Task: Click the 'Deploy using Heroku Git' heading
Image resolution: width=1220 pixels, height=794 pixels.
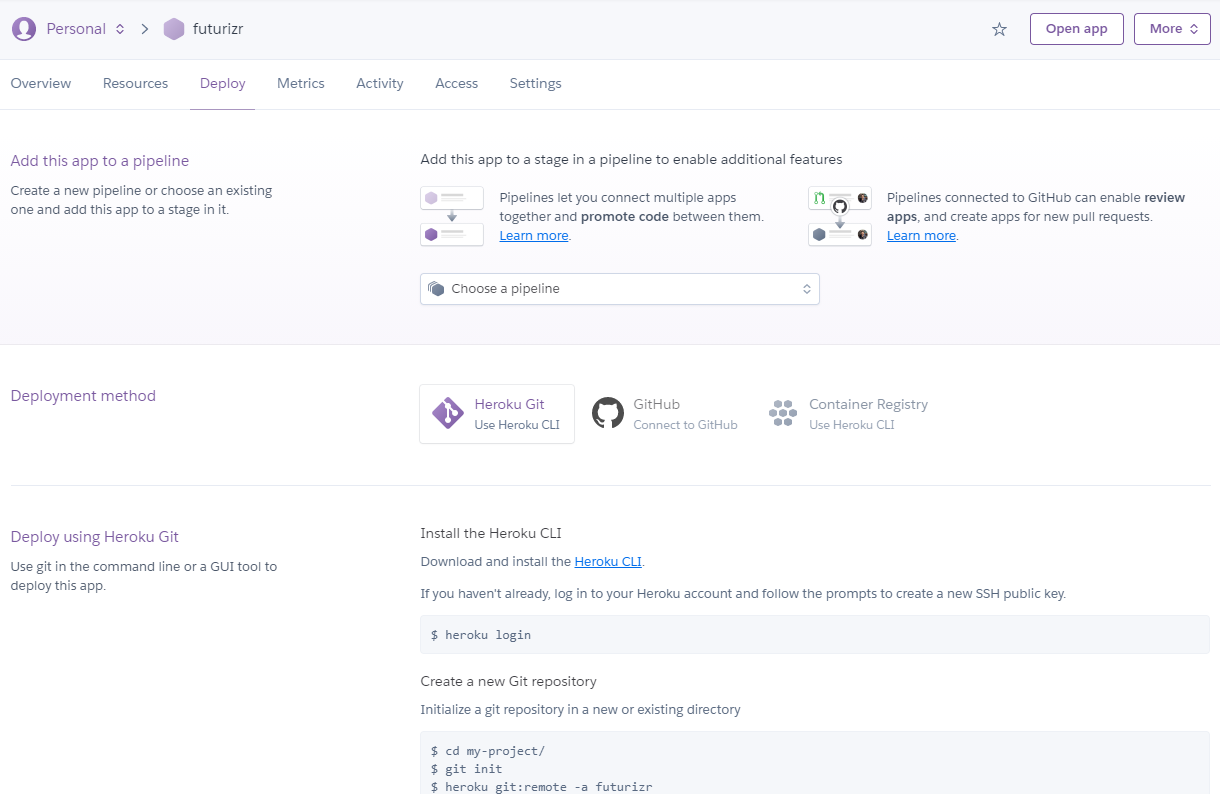Action: coord(94,537)
